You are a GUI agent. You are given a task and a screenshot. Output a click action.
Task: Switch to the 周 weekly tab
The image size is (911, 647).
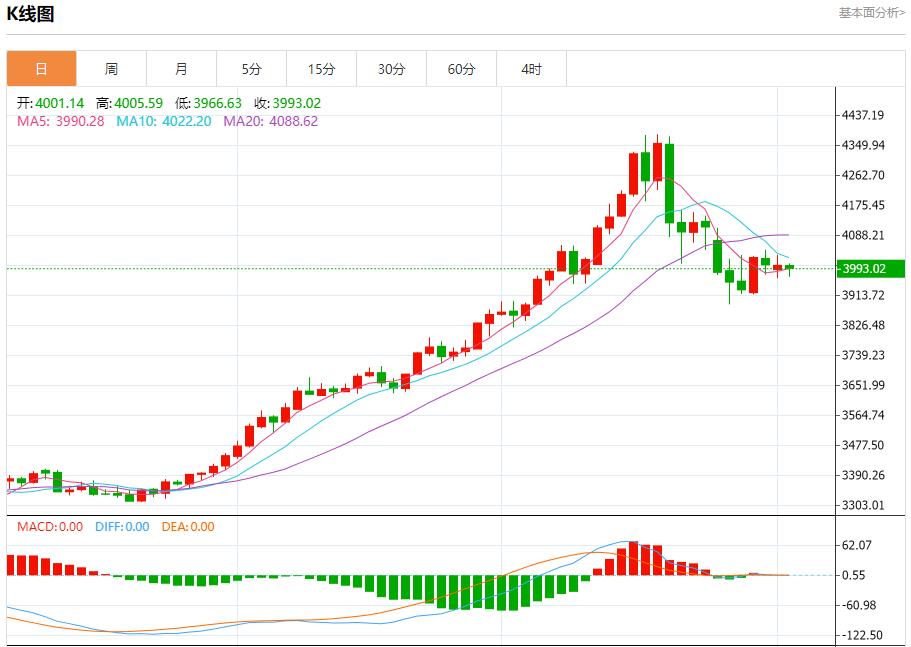pos(111,69)
